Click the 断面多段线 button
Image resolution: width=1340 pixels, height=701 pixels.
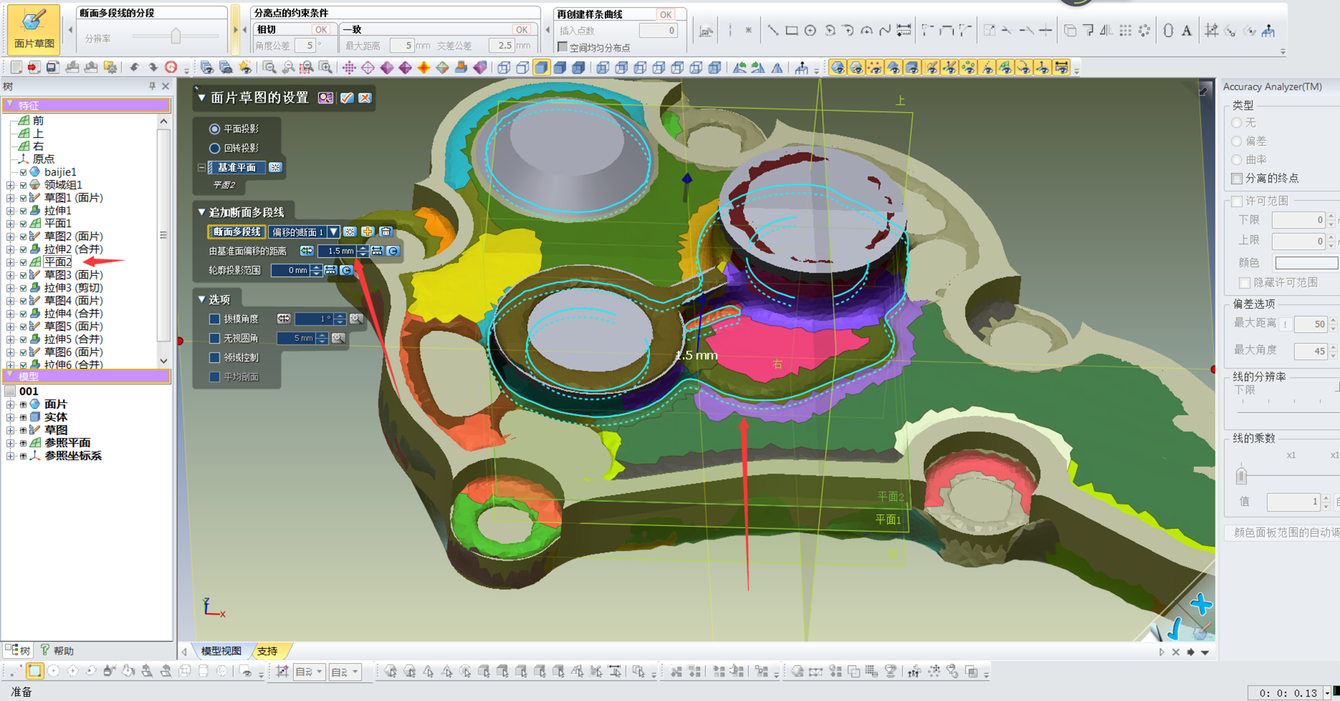[x=237, y=232]
